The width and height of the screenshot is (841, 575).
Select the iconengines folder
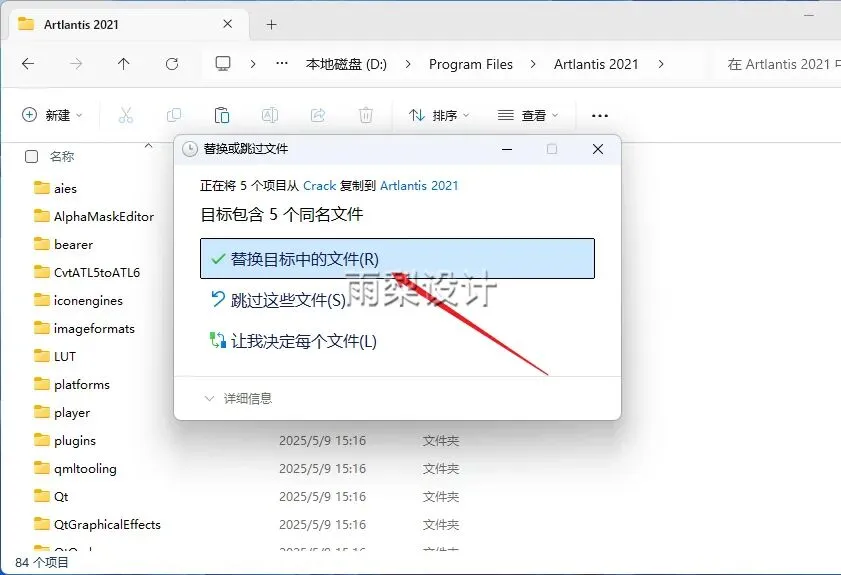click(x=78, y=300)
